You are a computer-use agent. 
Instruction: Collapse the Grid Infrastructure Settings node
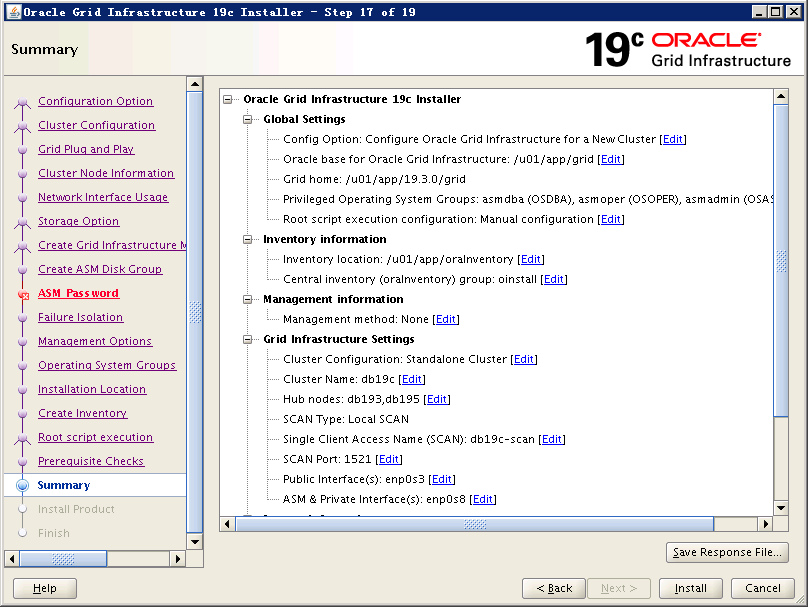pos(248,340)
